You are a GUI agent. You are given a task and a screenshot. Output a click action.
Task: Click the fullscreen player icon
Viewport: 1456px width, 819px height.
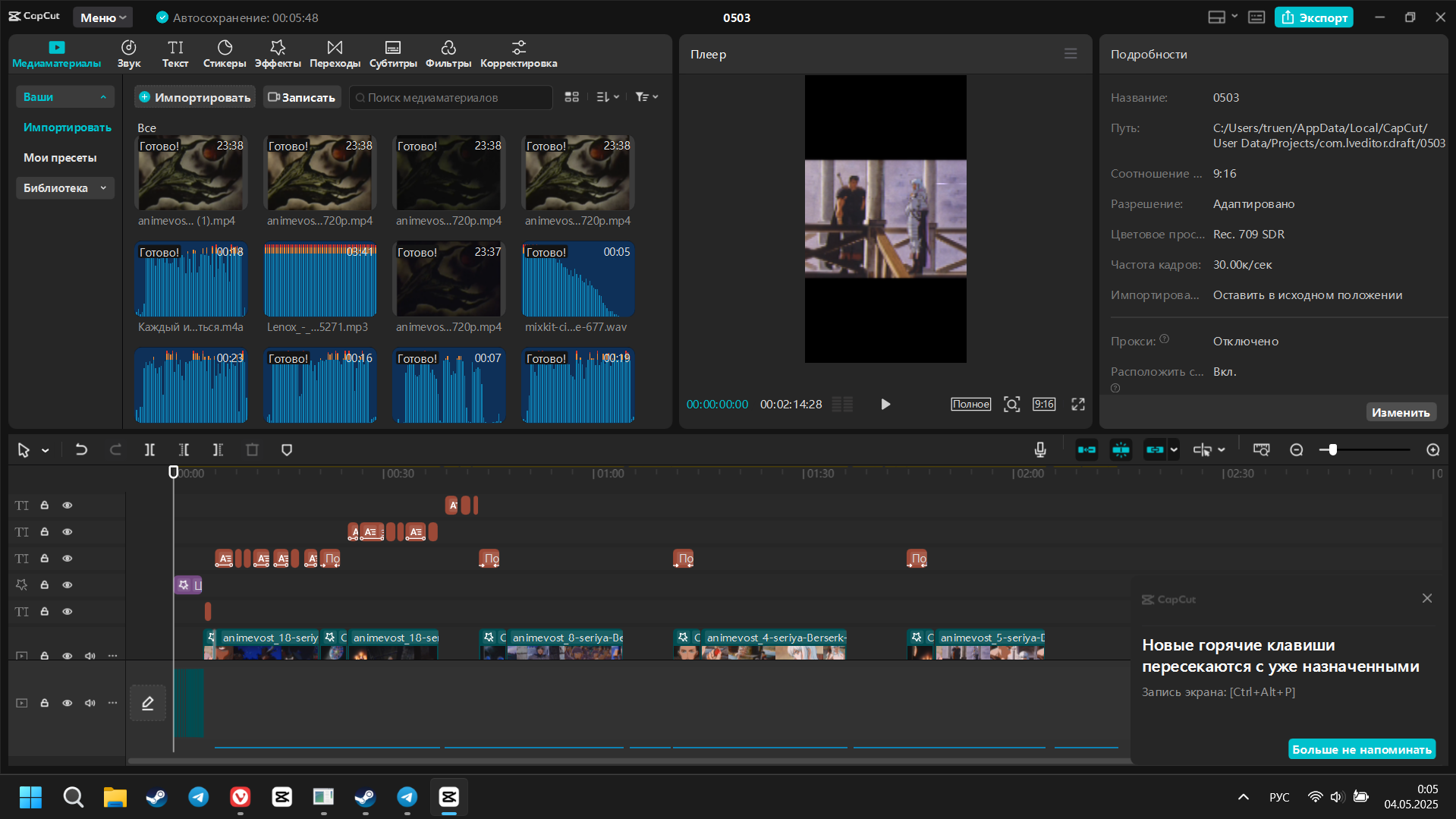(x=1078, y=405)
